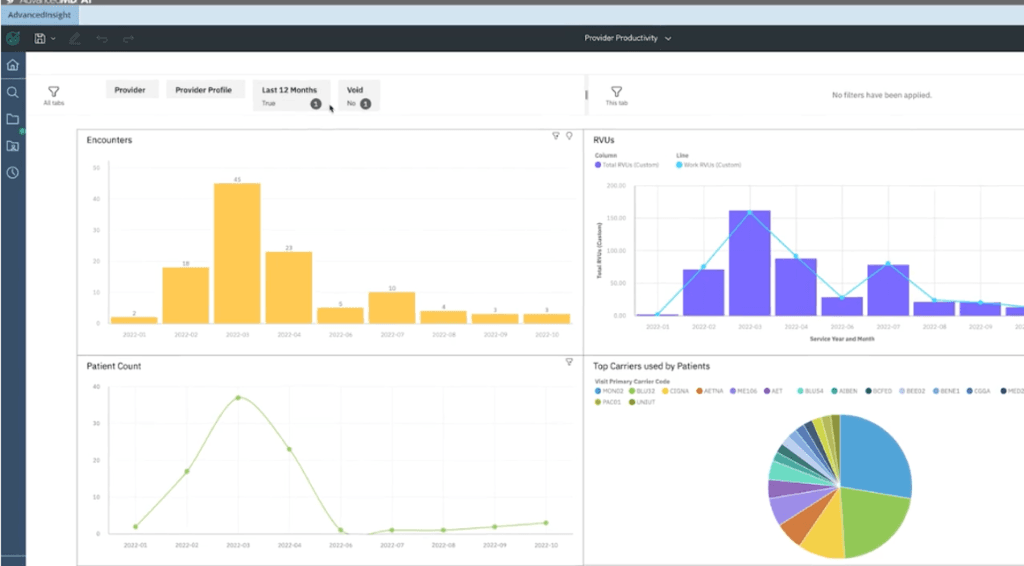Click the undo arrow icon
The height and width of the screenshot is (566, 1024).
click(102, 39)
